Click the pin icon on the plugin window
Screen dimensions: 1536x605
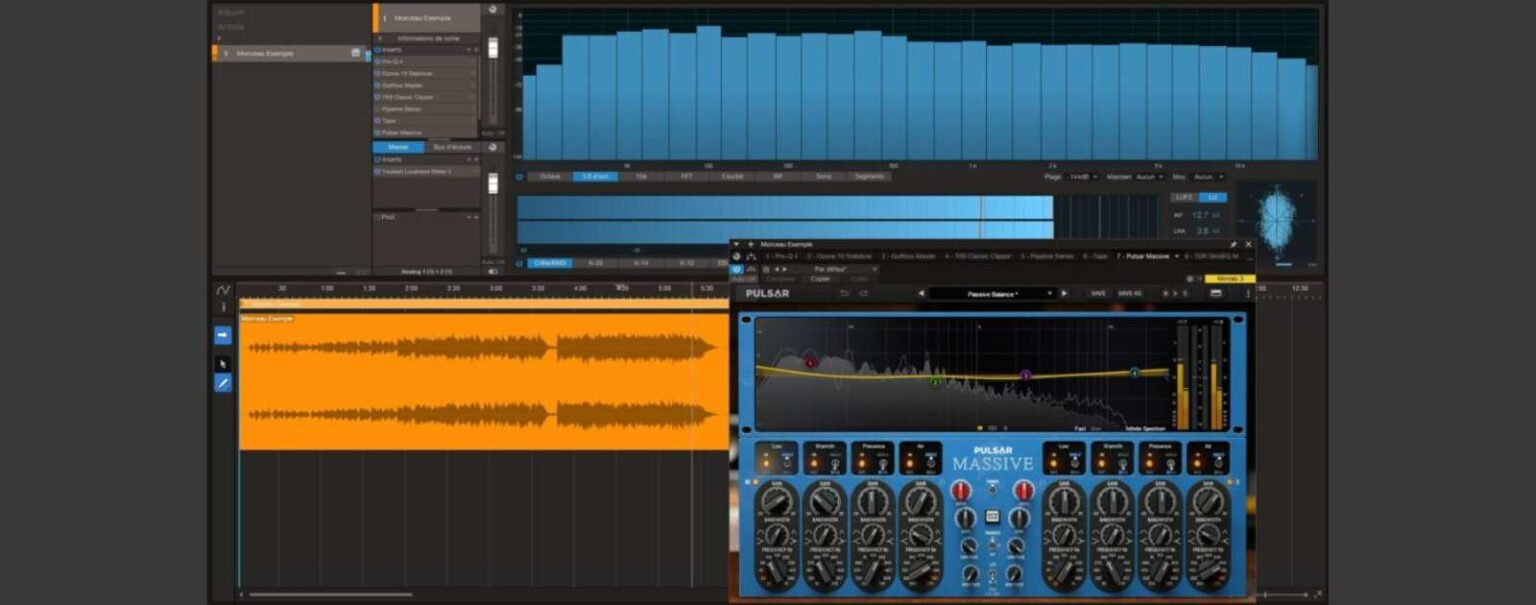pos(1234,244)
